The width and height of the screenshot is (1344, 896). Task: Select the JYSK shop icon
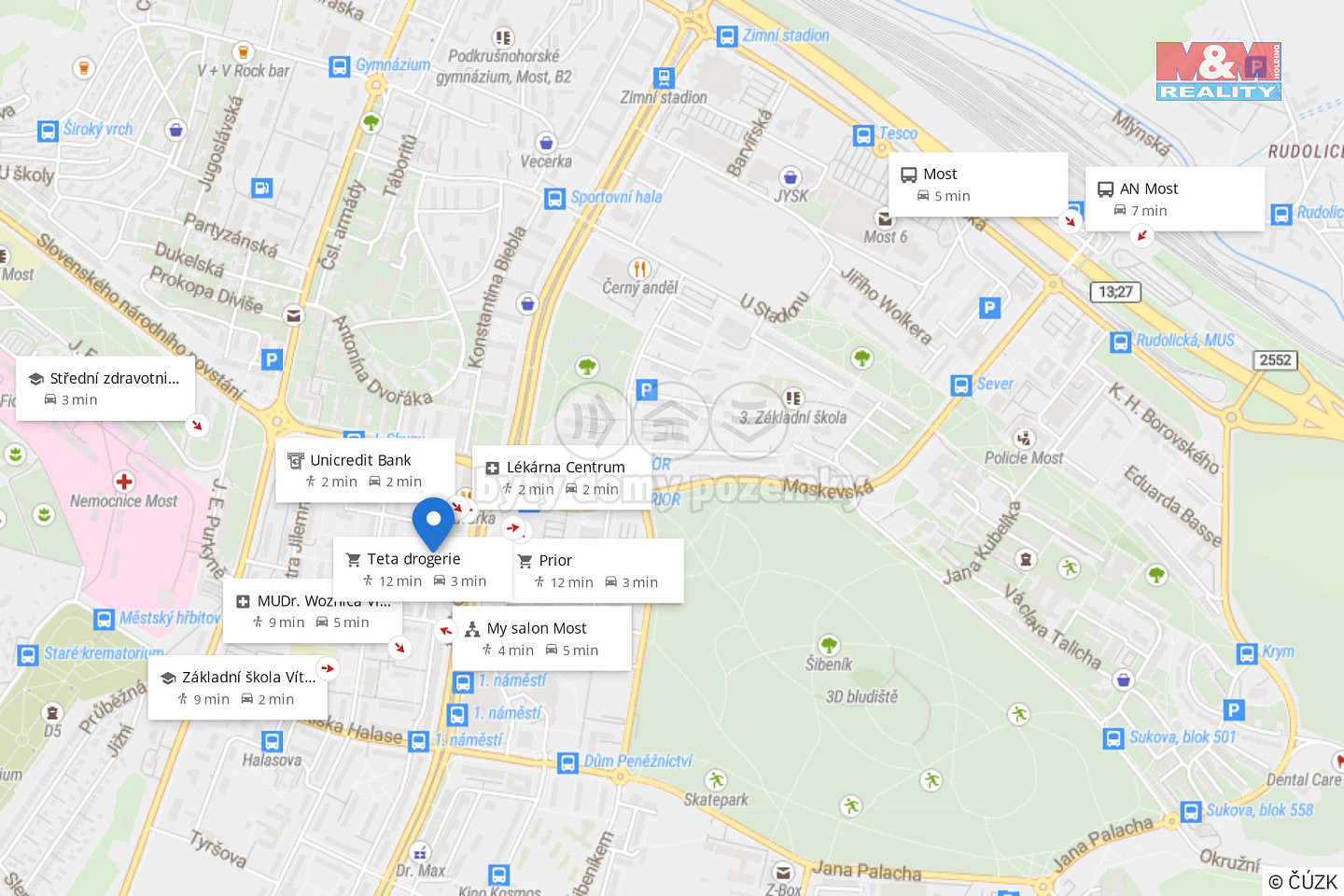[791, 177]
